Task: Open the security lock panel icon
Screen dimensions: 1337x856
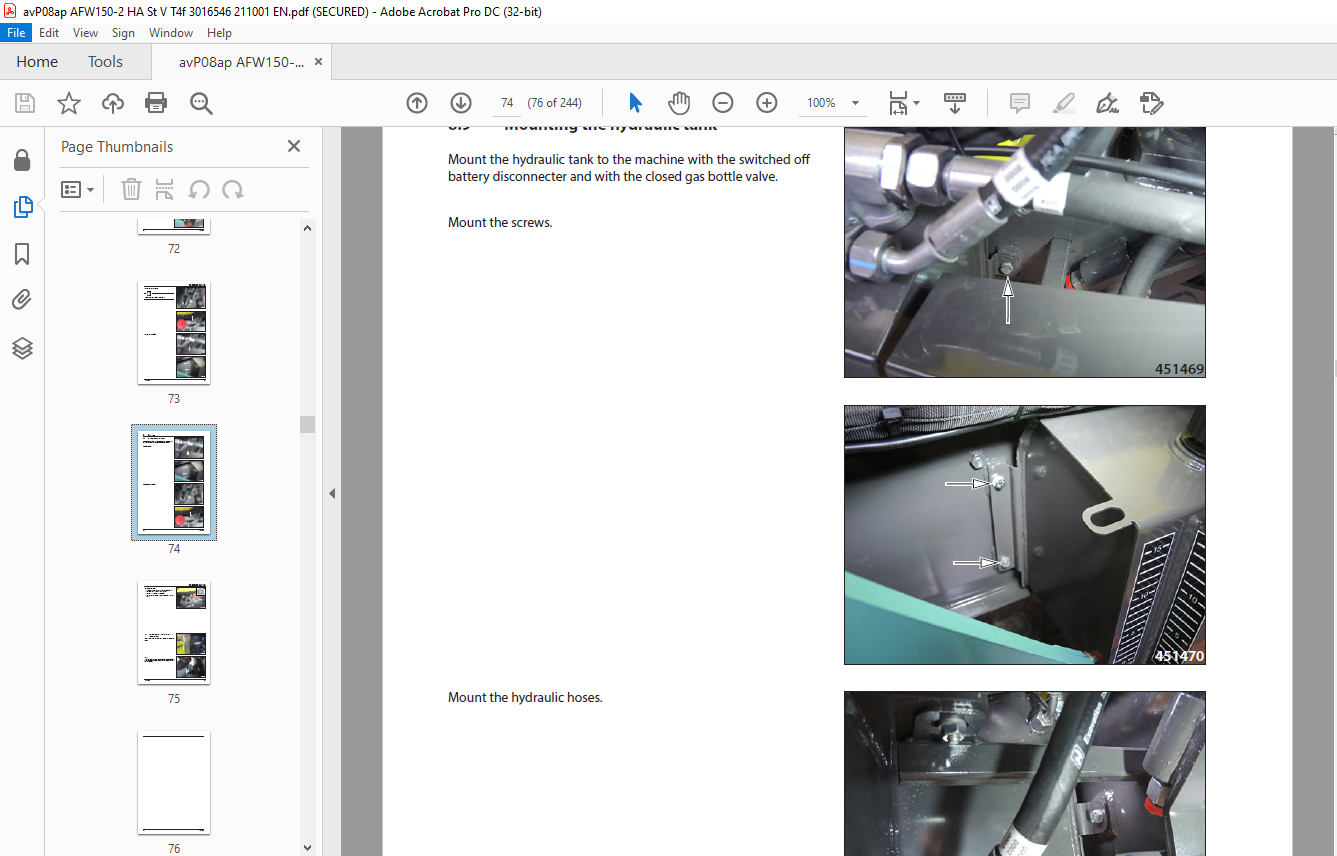Action: click(x=22, y=160)
